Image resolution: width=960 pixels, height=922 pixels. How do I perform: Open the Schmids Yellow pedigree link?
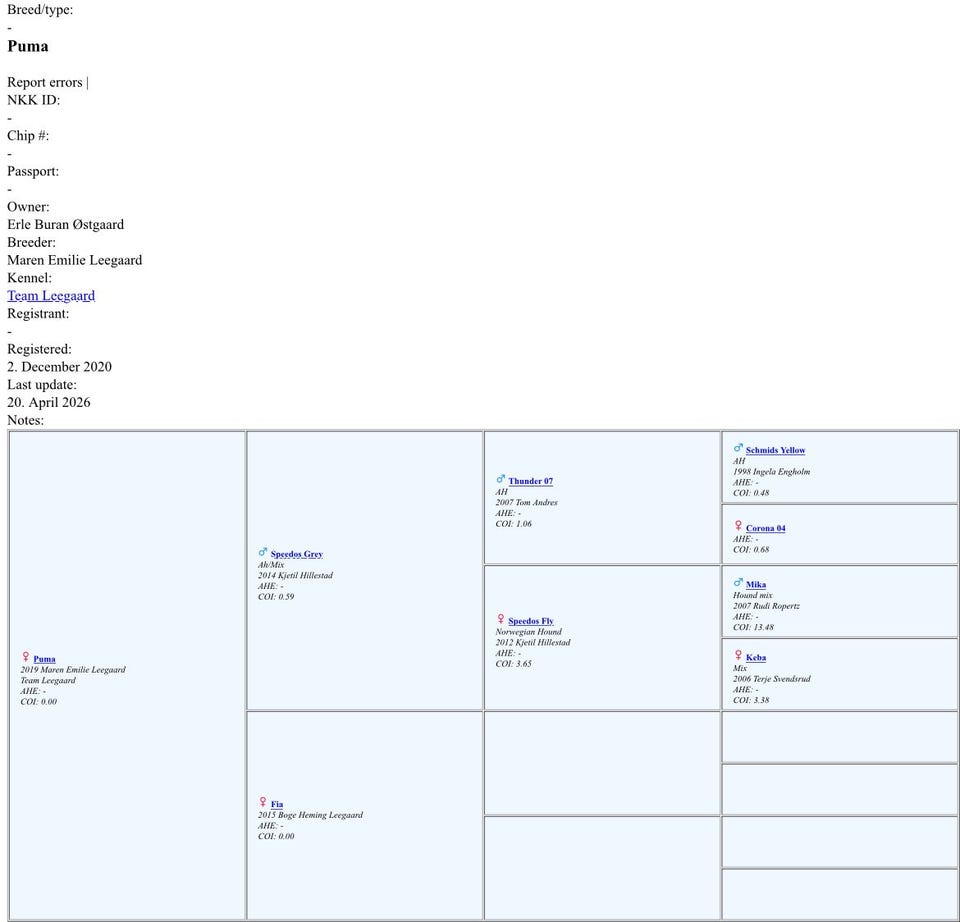point(775,450)
